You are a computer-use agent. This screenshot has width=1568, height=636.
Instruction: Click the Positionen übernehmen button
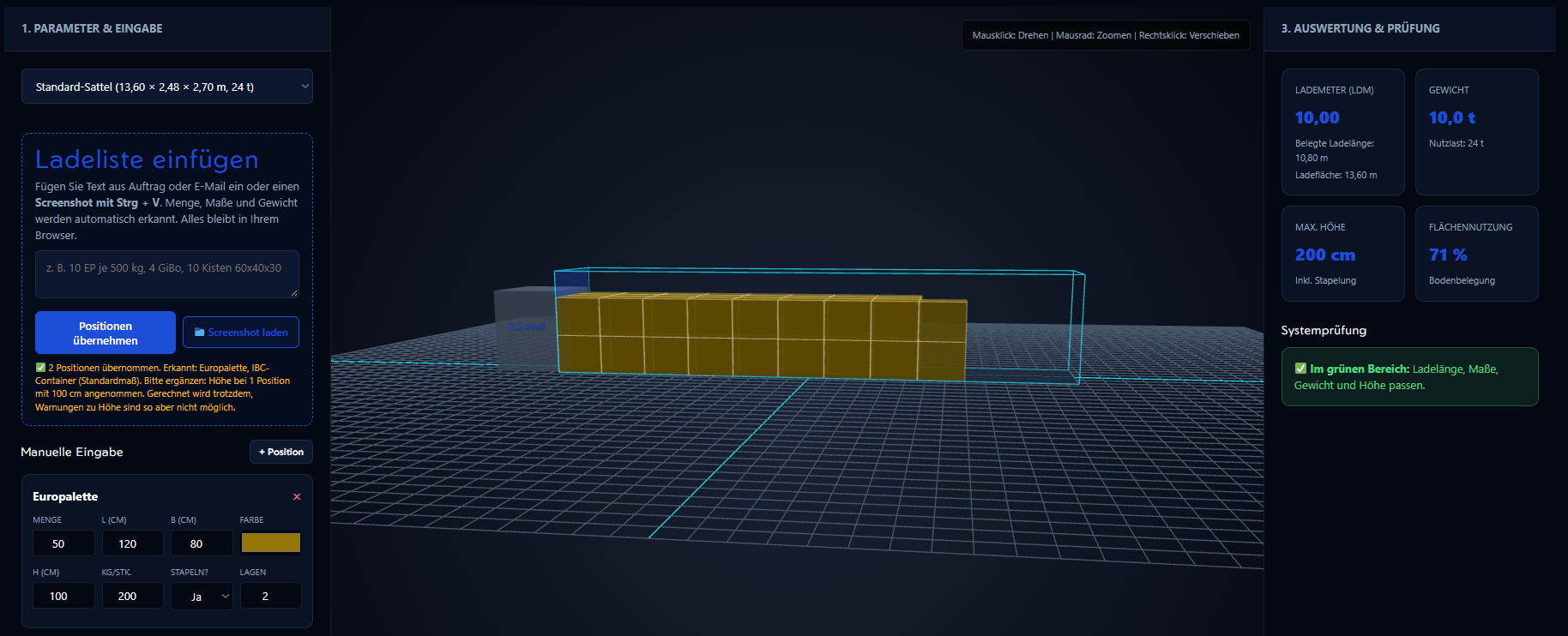(x=106, y=333)
